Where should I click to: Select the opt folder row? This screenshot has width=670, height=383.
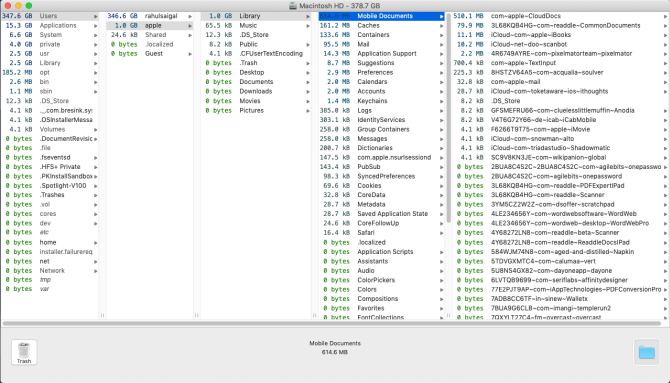pos(50,72)
